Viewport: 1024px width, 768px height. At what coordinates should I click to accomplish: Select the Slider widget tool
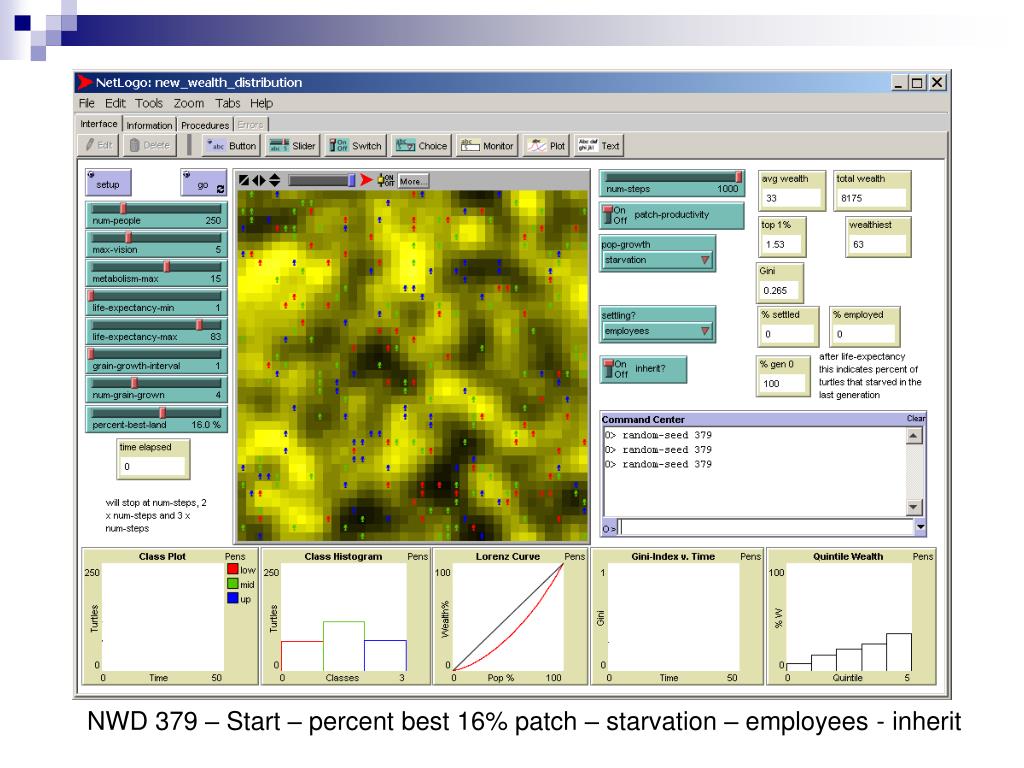point(292,146)
